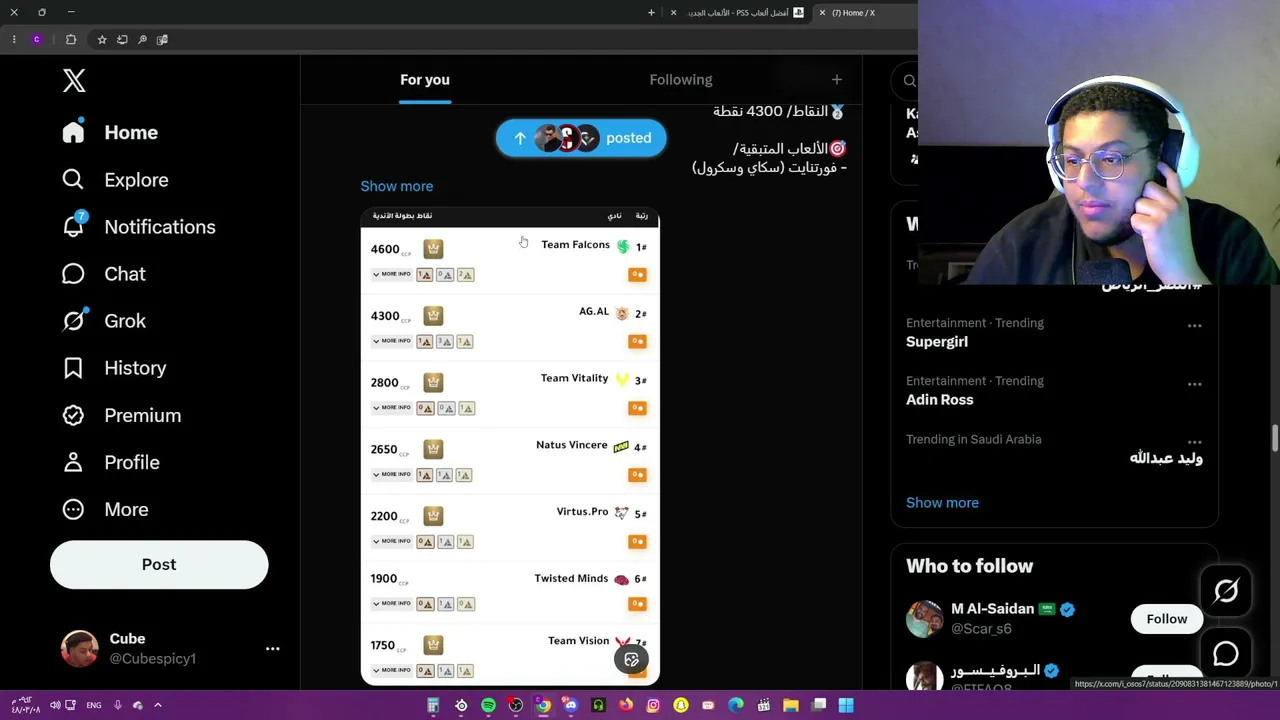The height and width of the screenshot is (720, 1280).
Task: Switch to the Following tab
Action: click(681, 80)
